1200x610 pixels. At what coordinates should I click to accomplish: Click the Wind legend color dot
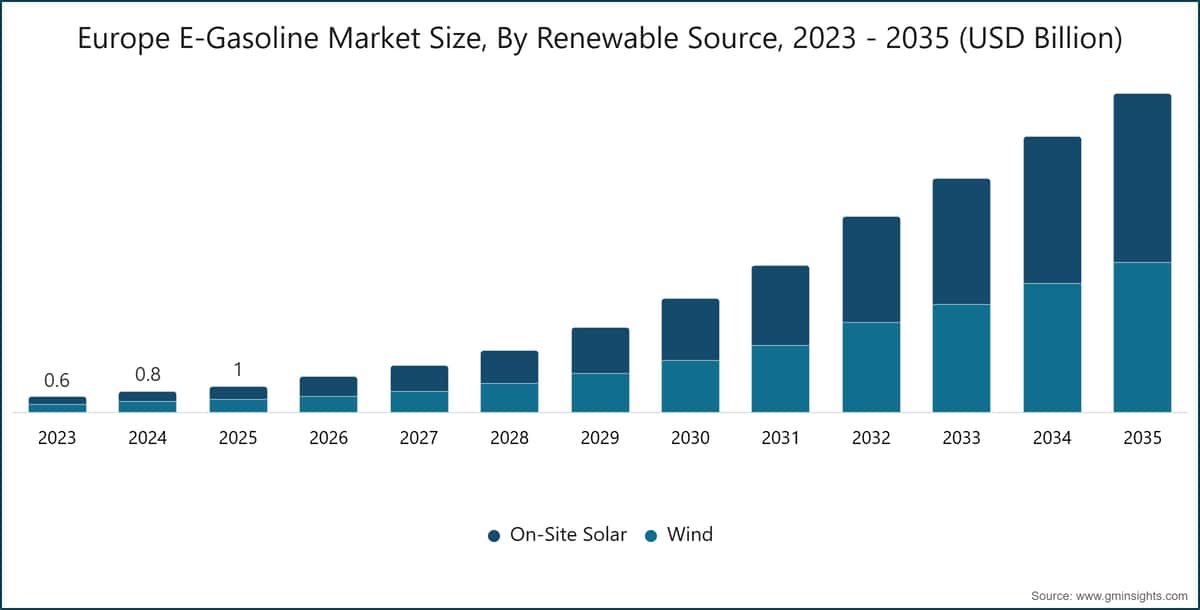point(651,536)
